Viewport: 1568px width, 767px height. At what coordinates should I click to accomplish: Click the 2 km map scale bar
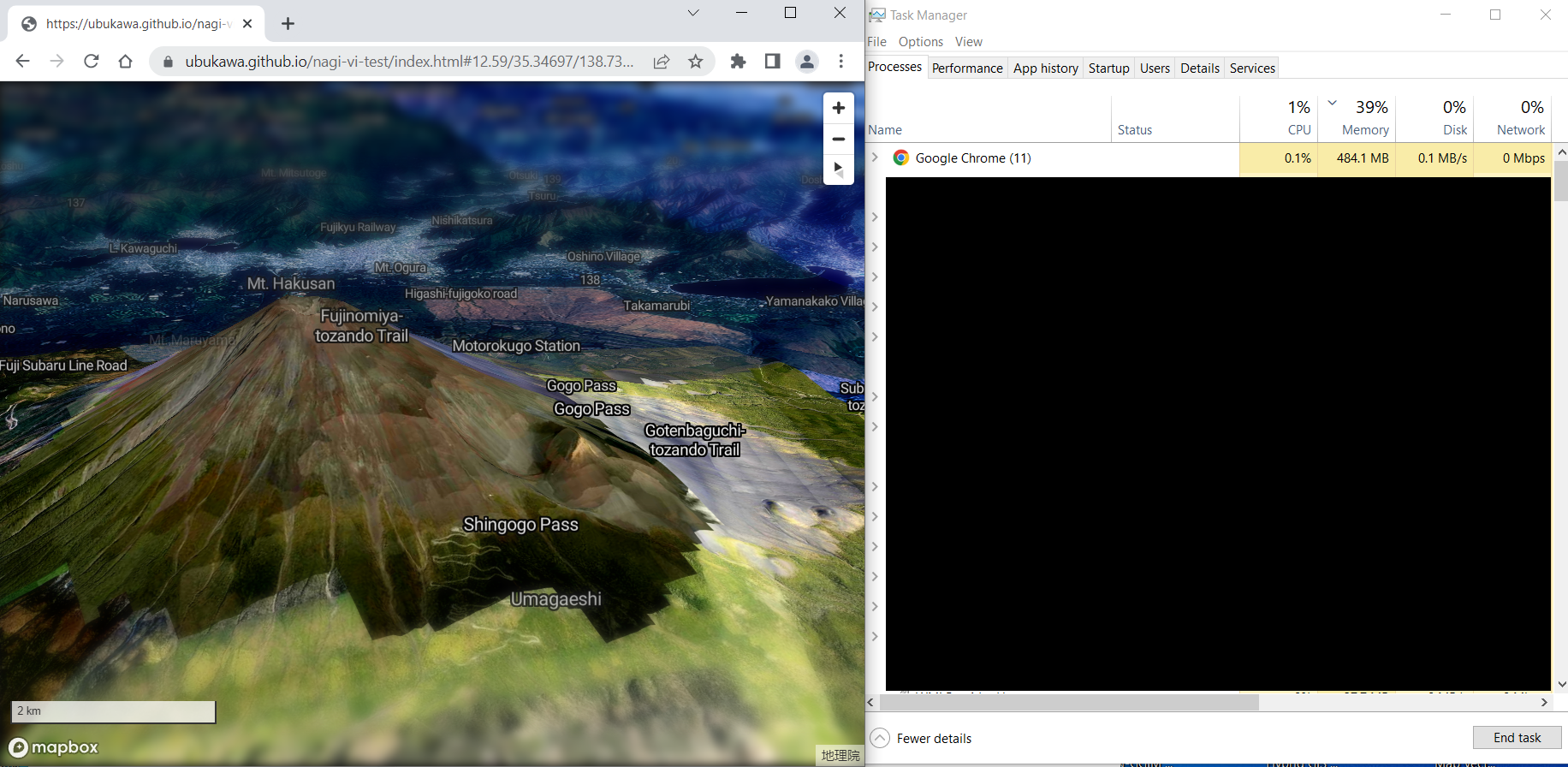tap(113, 711)
